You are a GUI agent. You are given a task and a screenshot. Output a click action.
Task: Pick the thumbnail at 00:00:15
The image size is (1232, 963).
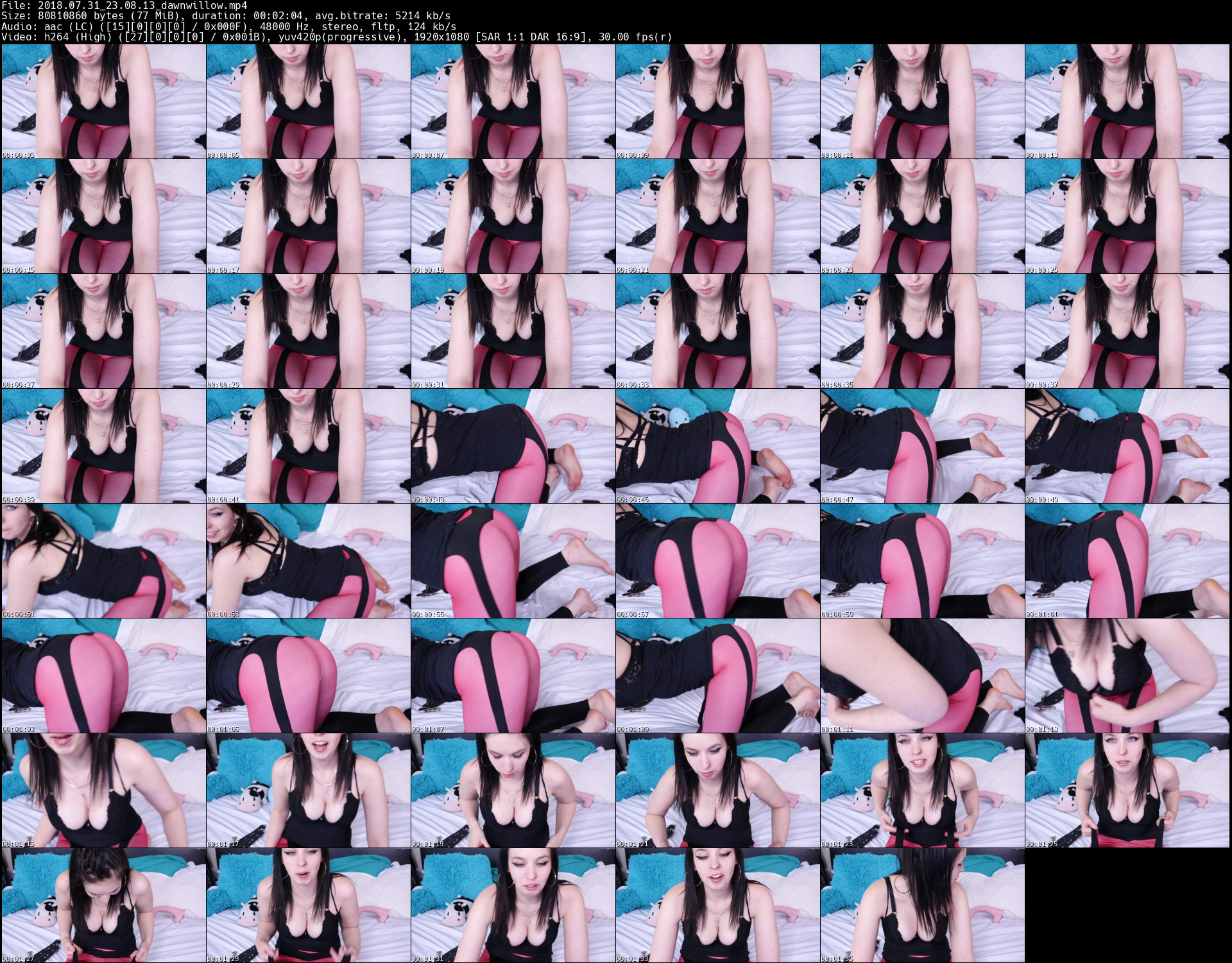point(103,216)
